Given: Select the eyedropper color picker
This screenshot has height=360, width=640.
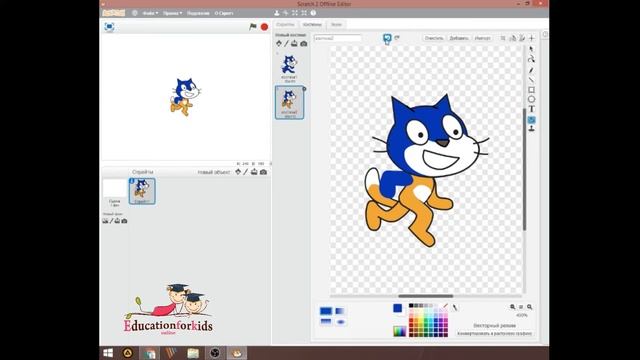Looking at the screenshot, I should click(x=455, y=307).
